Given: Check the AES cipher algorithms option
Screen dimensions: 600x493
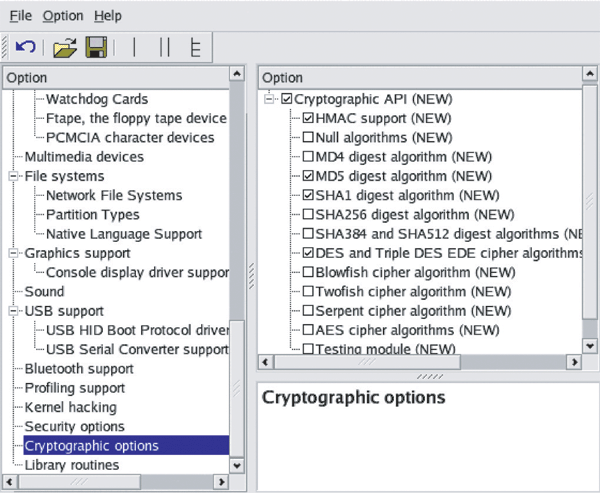Looking at the screenshot, I should point(308,330).
